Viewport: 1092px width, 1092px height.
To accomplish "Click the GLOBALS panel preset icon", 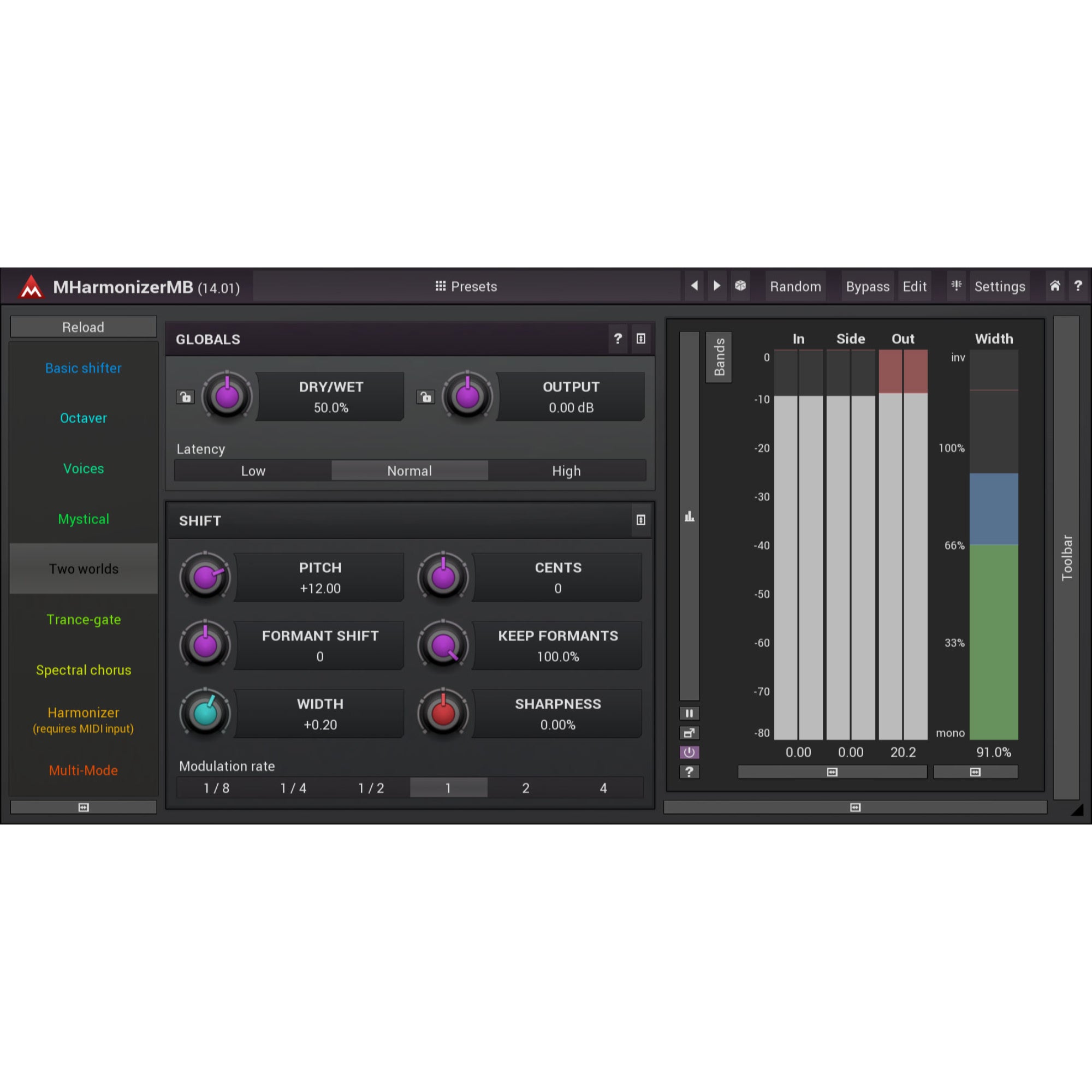I will pyautogui.click(x=640, y=339).
